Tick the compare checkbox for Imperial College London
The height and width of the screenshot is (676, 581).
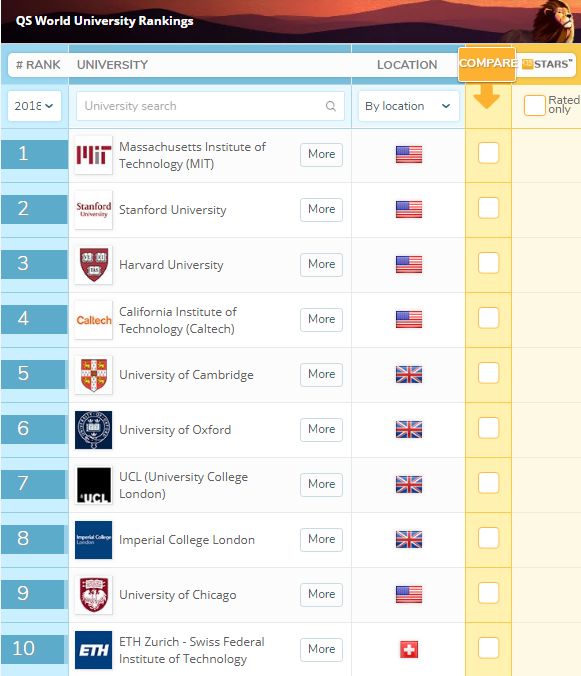click(488, 538)
